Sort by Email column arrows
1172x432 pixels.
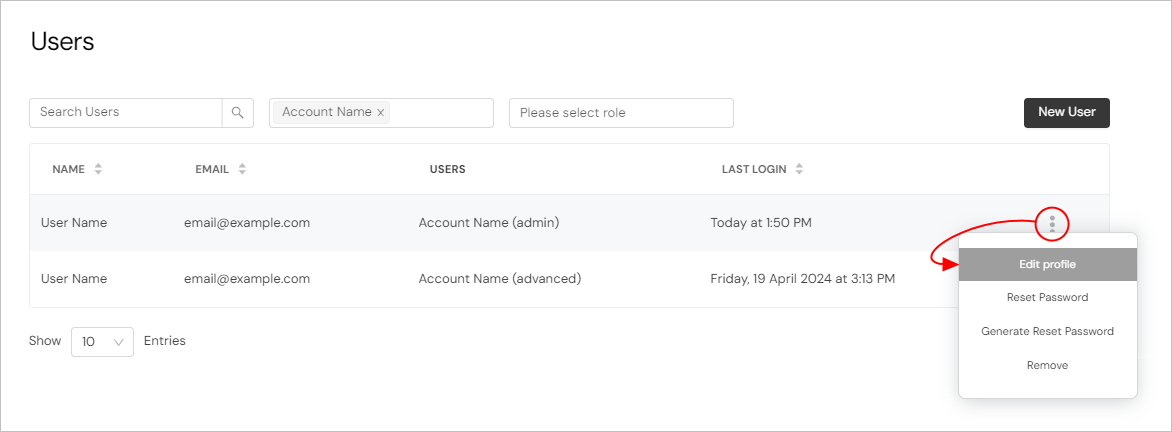[242, 170]
